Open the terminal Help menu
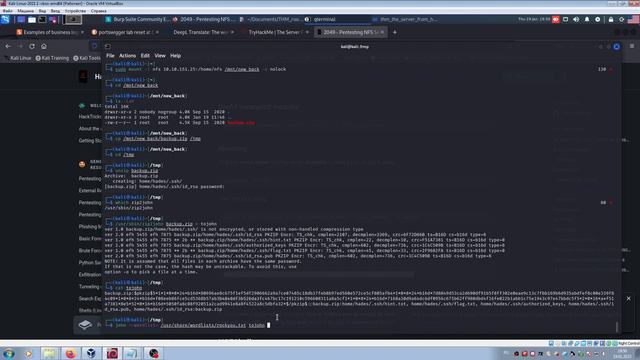The image size is (640, 360). pyautogui.click(x=176, y=56)
